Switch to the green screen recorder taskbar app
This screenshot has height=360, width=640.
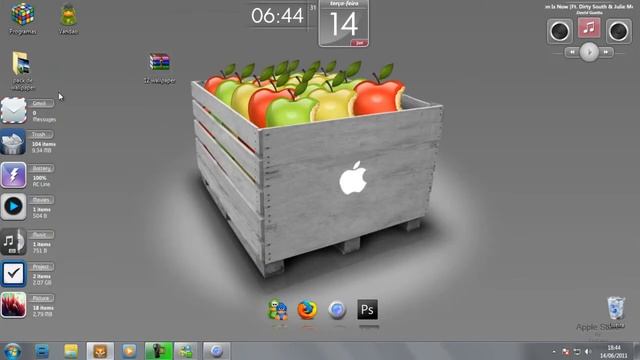coord(158,351)
